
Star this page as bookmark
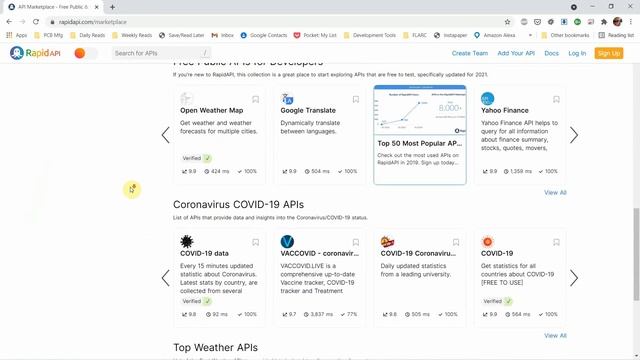[507, 22]
